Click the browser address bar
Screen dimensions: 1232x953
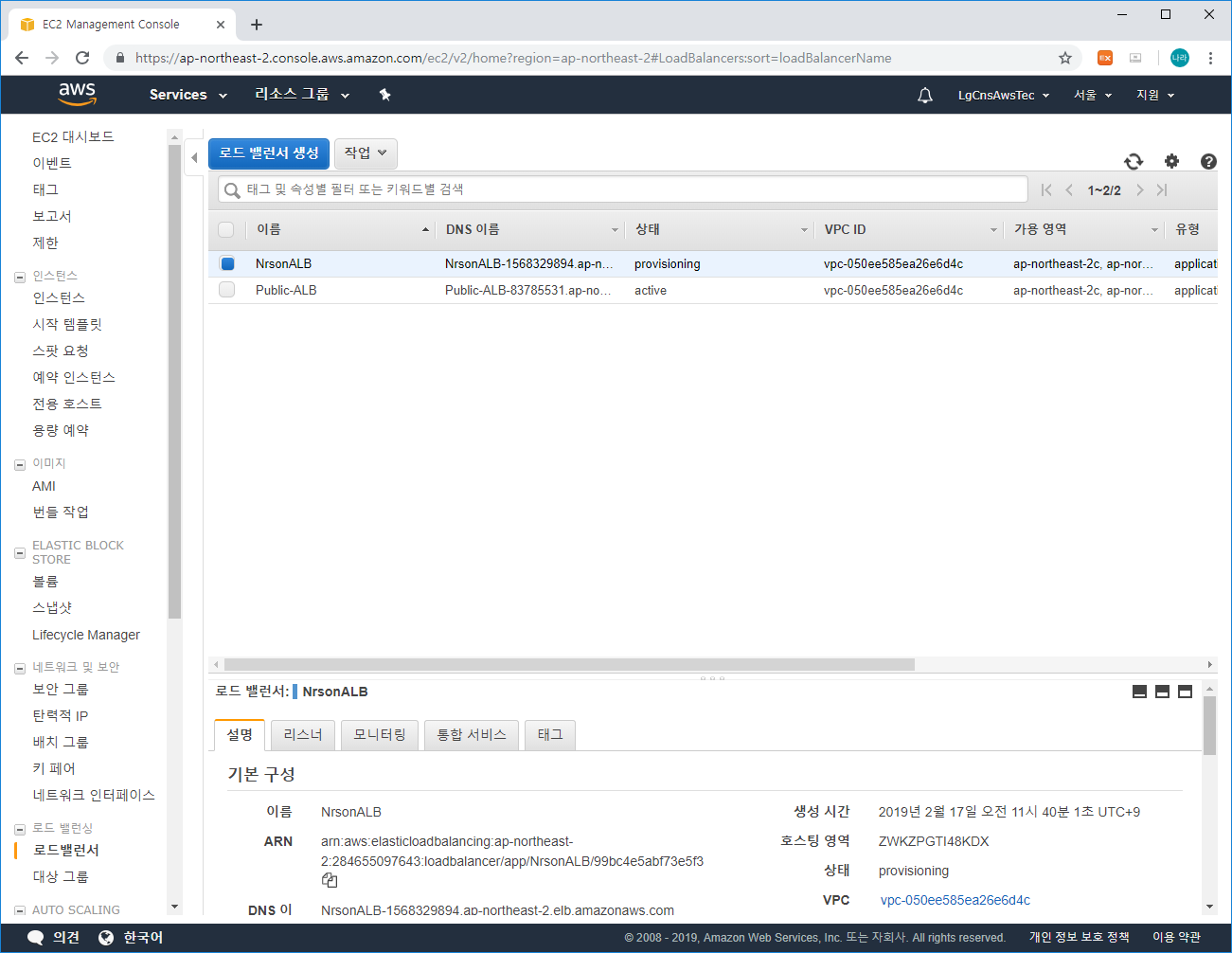click(x=592, y=58)
